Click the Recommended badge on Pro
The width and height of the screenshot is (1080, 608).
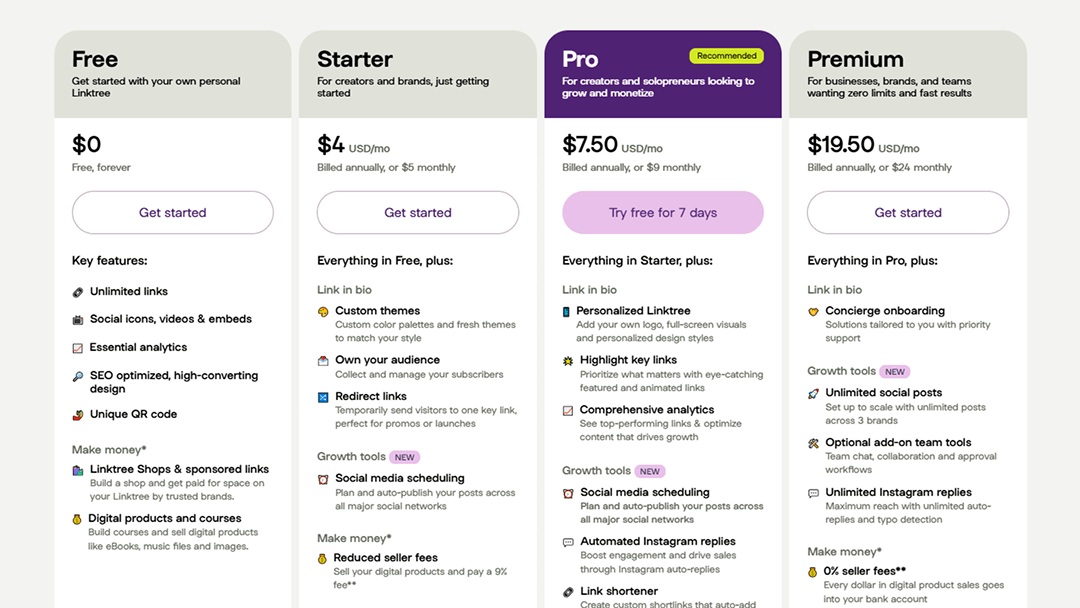tap(726, 55)
